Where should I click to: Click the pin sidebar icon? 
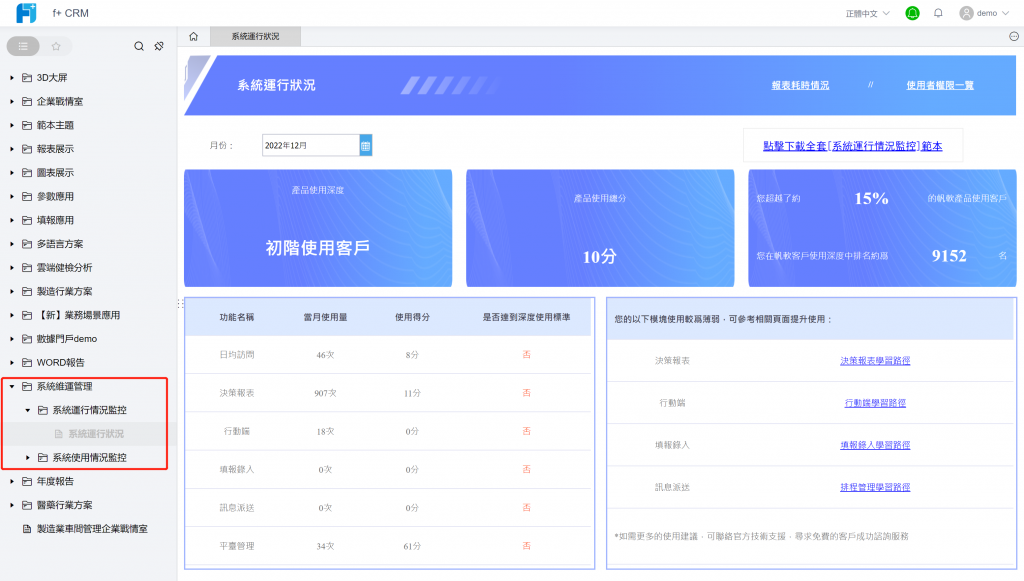(159, 46)
